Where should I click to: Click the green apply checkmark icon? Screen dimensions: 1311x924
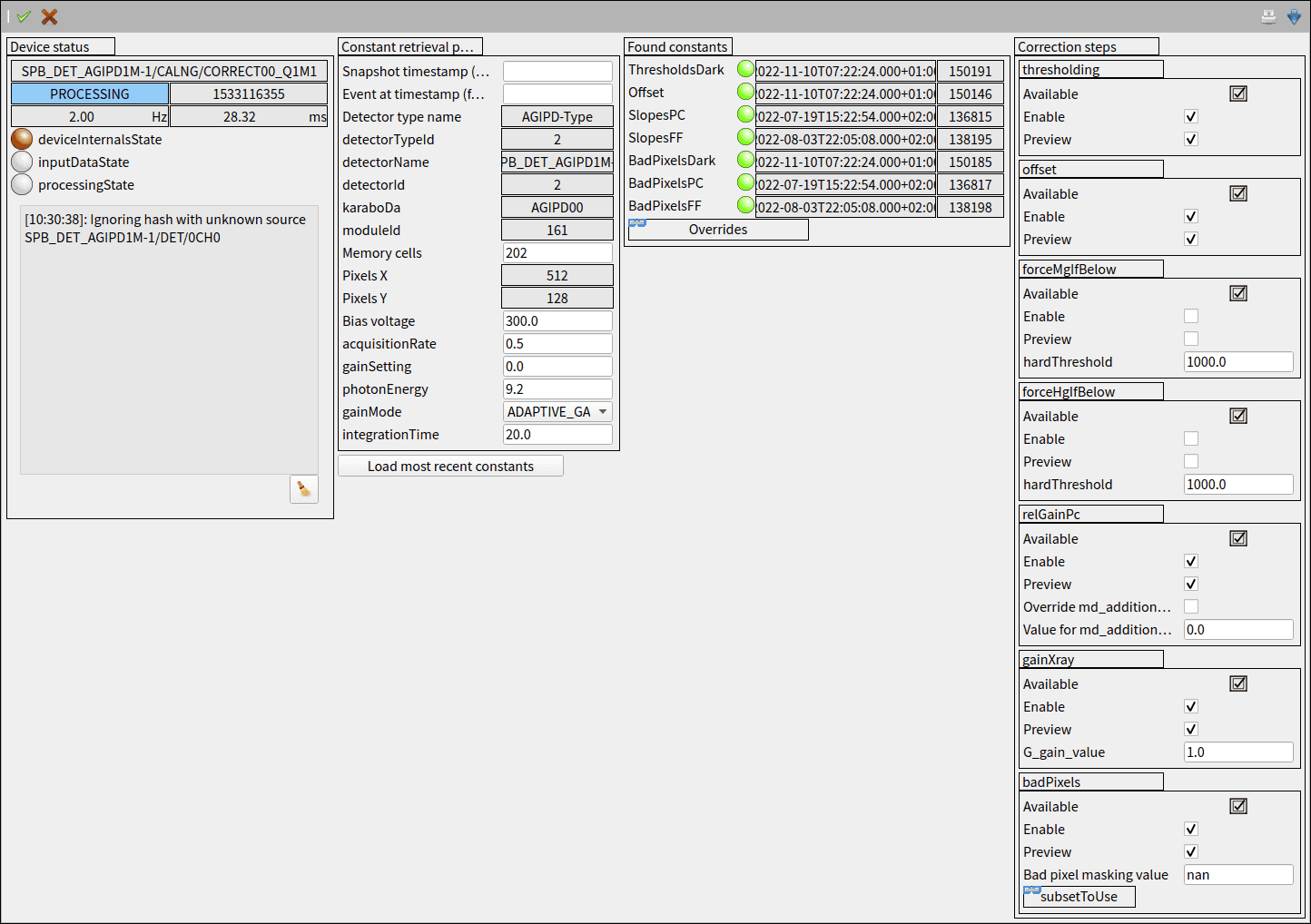(x=24, y=15)
